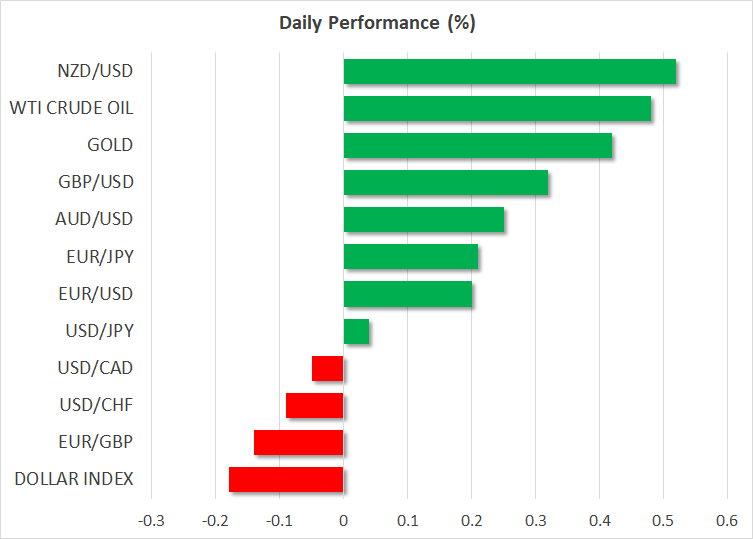Select the red USD/CHF bar
The height and width of the screenshot is (539, 753).
[315, 405]
